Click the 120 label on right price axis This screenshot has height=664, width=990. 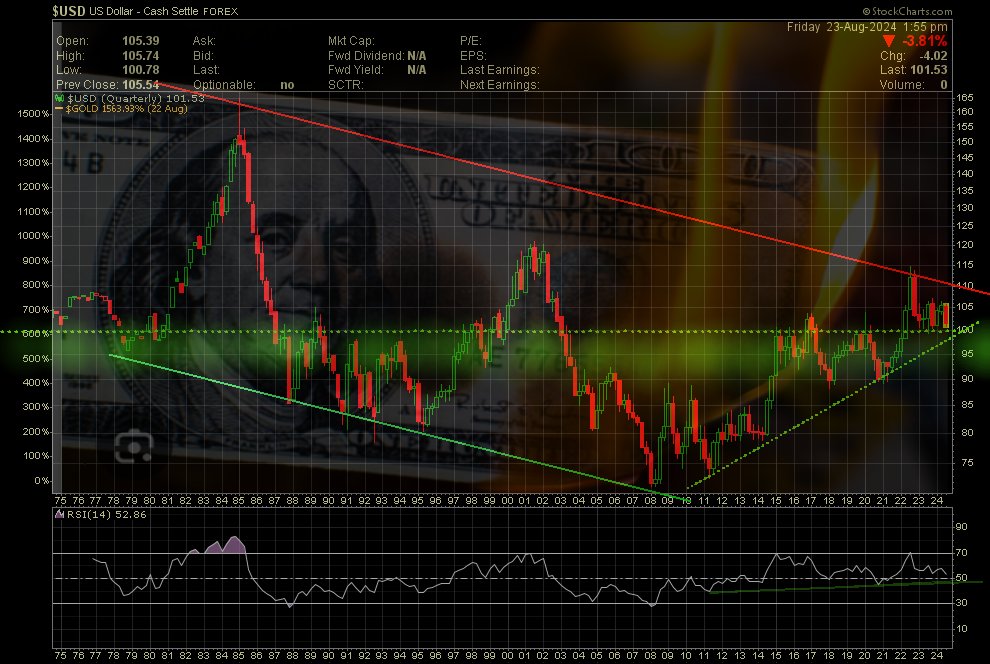(x=965, y=246)
